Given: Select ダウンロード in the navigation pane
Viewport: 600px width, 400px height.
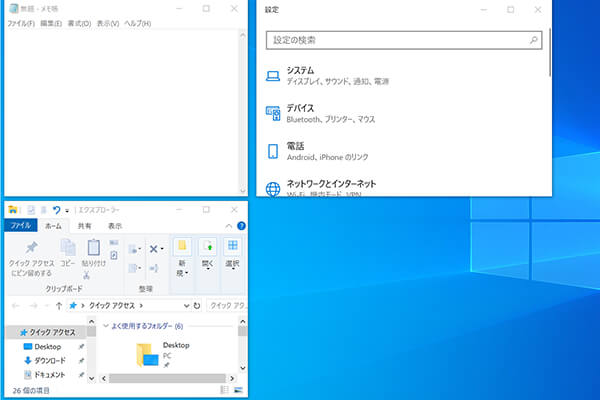Looking at the screenshot, I should pos(50,360).
